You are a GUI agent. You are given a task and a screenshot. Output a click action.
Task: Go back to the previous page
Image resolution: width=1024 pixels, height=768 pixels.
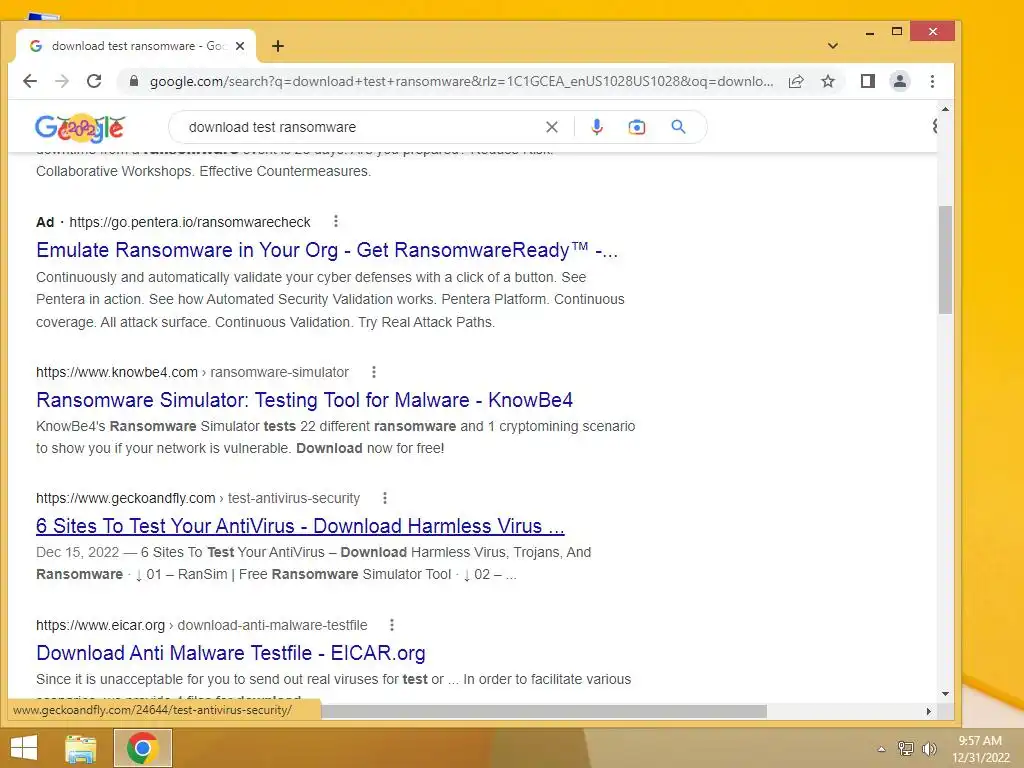tap(30, 81)
